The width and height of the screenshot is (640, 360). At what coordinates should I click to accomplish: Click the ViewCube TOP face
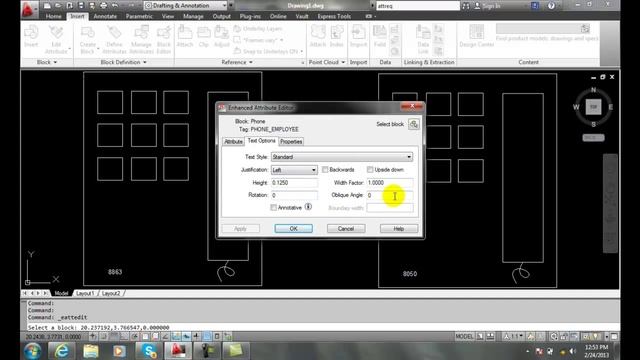(593, 107)
